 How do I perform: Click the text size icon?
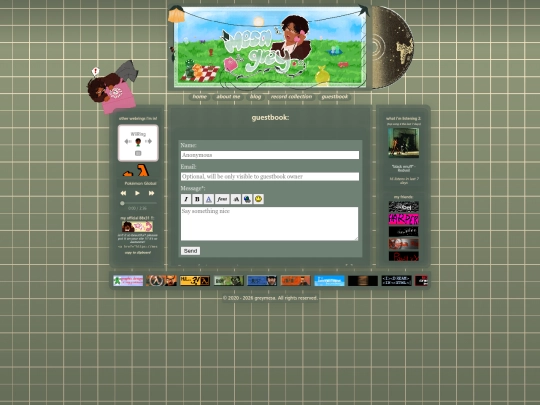236,199
